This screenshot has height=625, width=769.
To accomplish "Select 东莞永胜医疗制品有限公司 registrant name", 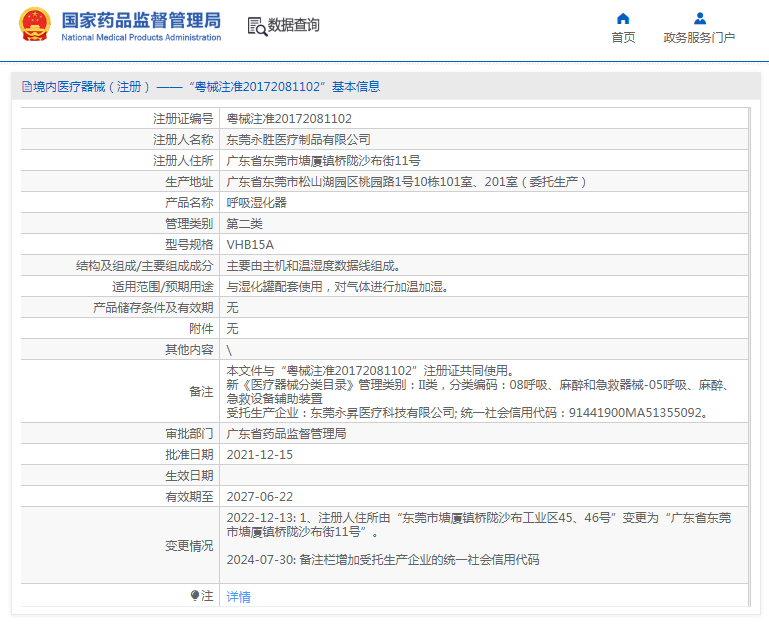I will click(298, 140).
